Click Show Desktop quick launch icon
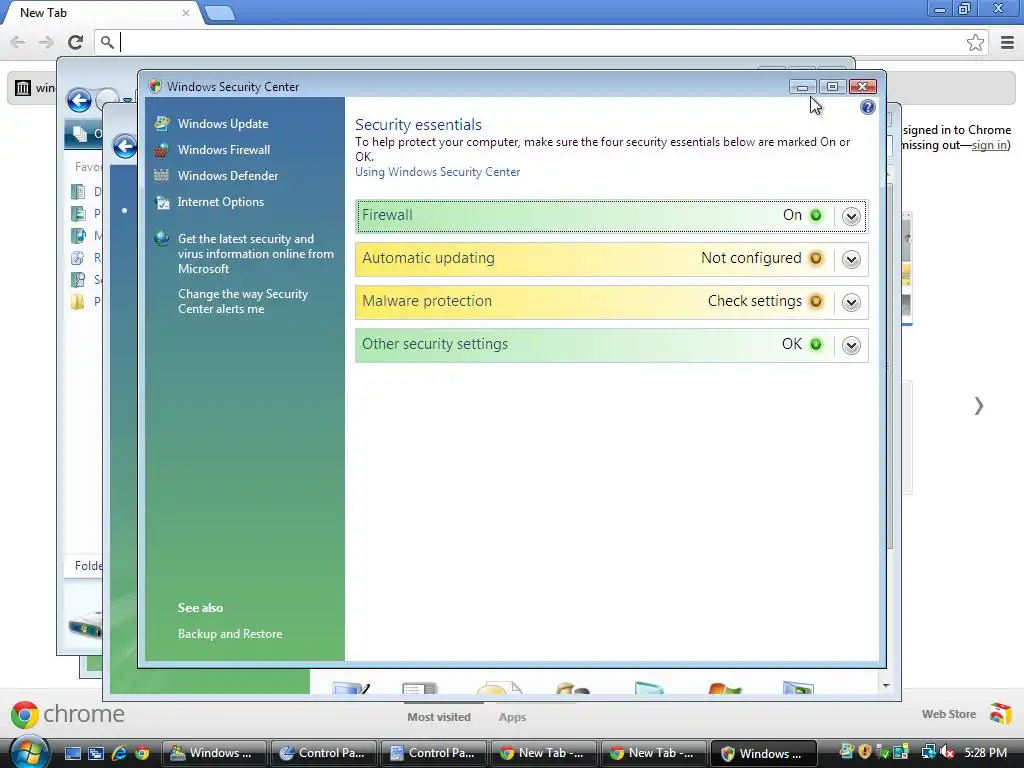 (72, 753)
